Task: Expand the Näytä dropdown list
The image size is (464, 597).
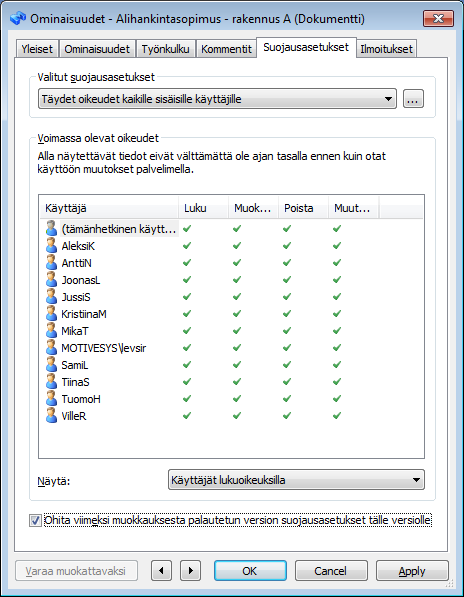Action: 296,480
